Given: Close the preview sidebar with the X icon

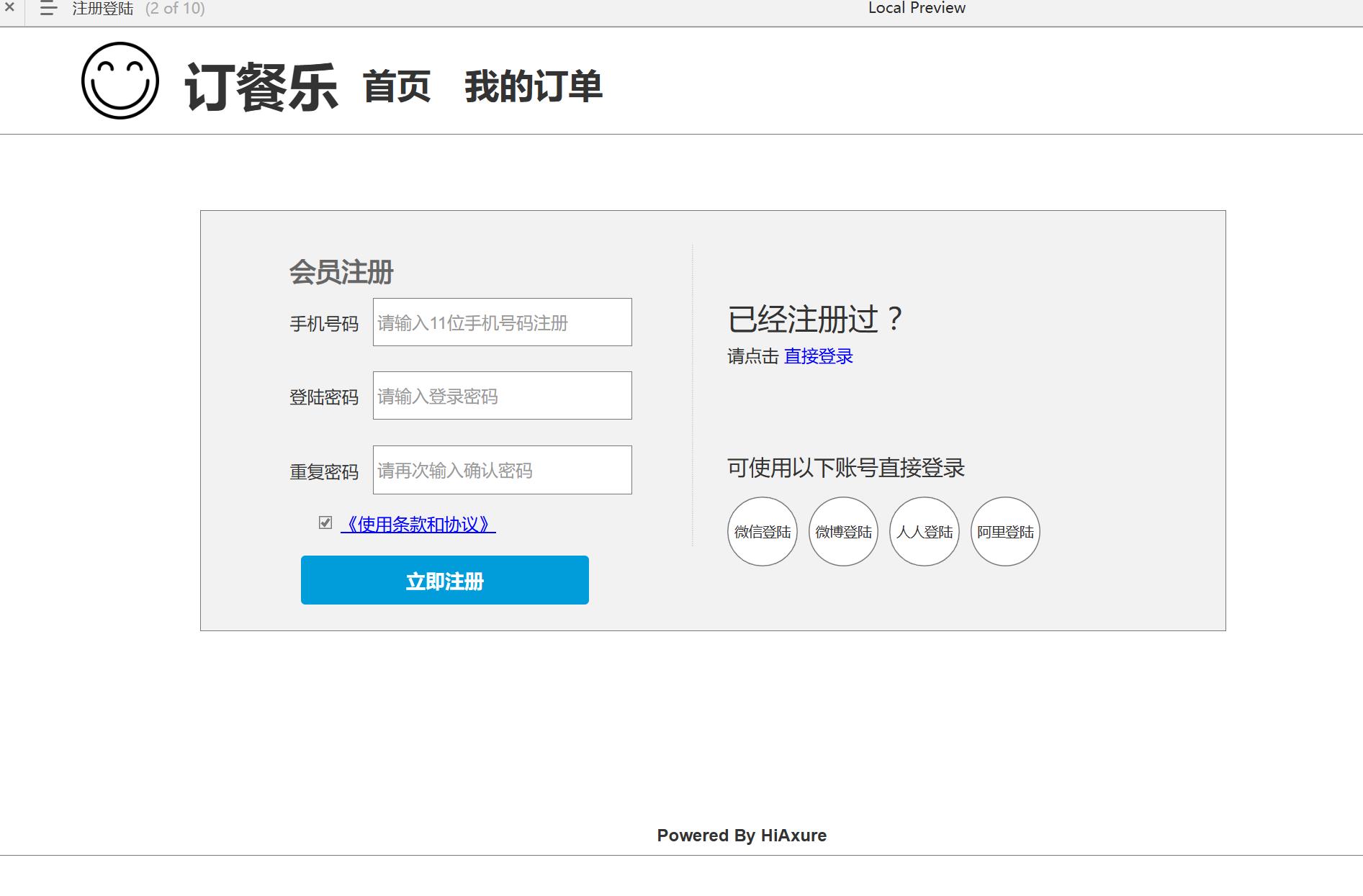Looking at the screenshot, I should coord(9,7).
